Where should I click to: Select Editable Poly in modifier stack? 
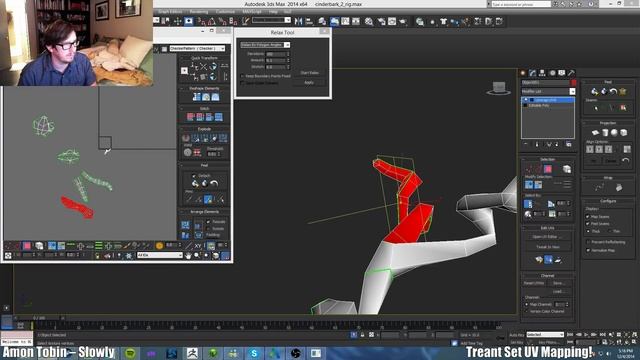[539, 105]
